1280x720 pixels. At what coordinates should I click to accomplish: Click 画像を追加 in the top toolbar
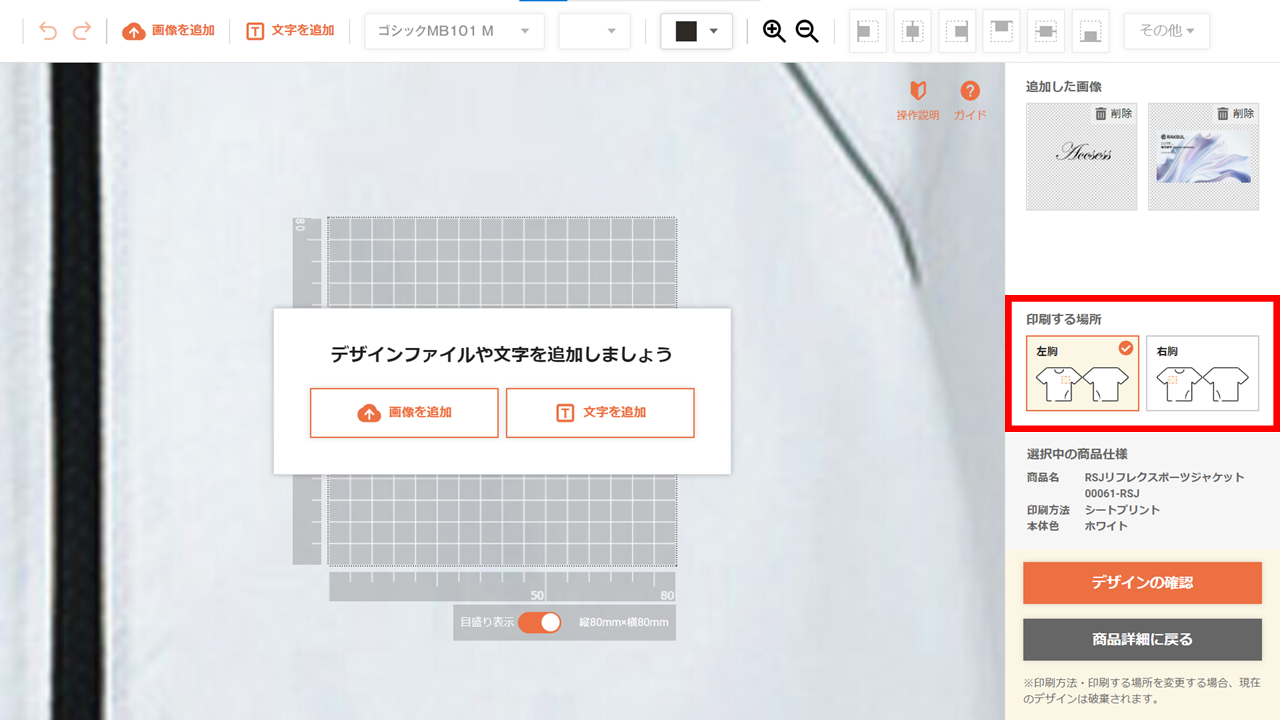click(x=168, y=31)
